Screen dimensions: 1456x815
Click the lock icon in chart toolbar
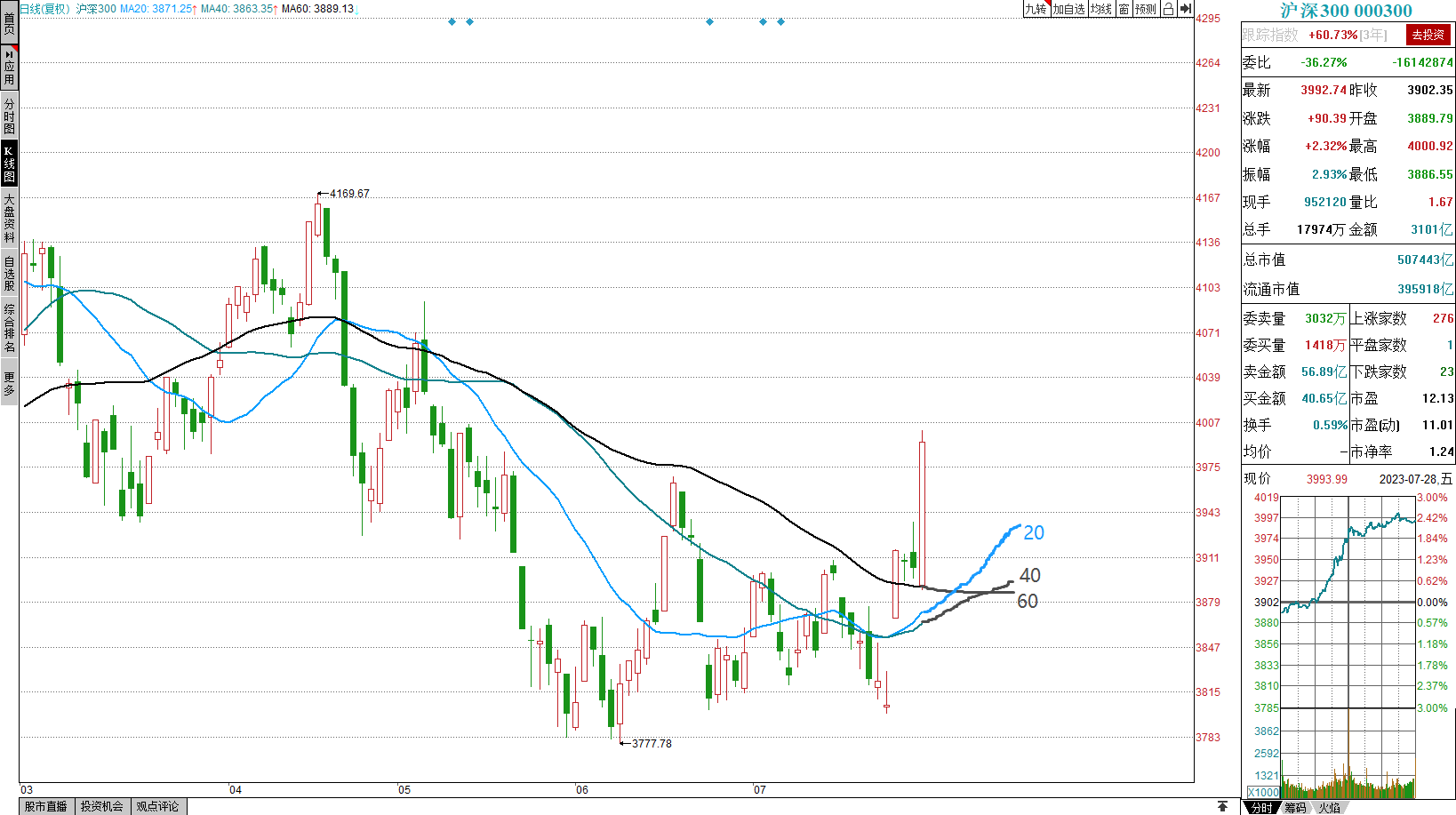click(1169, 9)
